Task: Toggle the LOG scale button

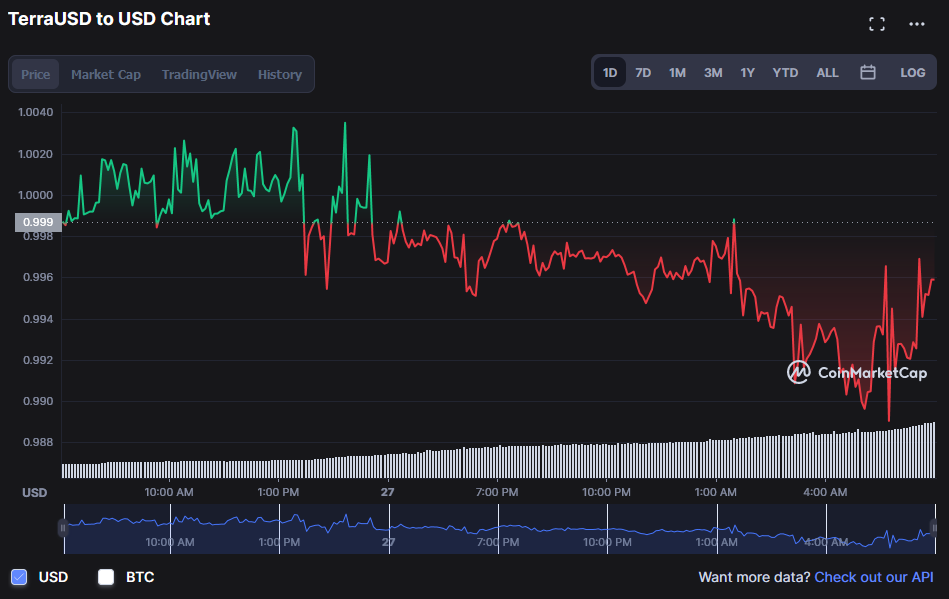Action: click(x=913, y=73)
